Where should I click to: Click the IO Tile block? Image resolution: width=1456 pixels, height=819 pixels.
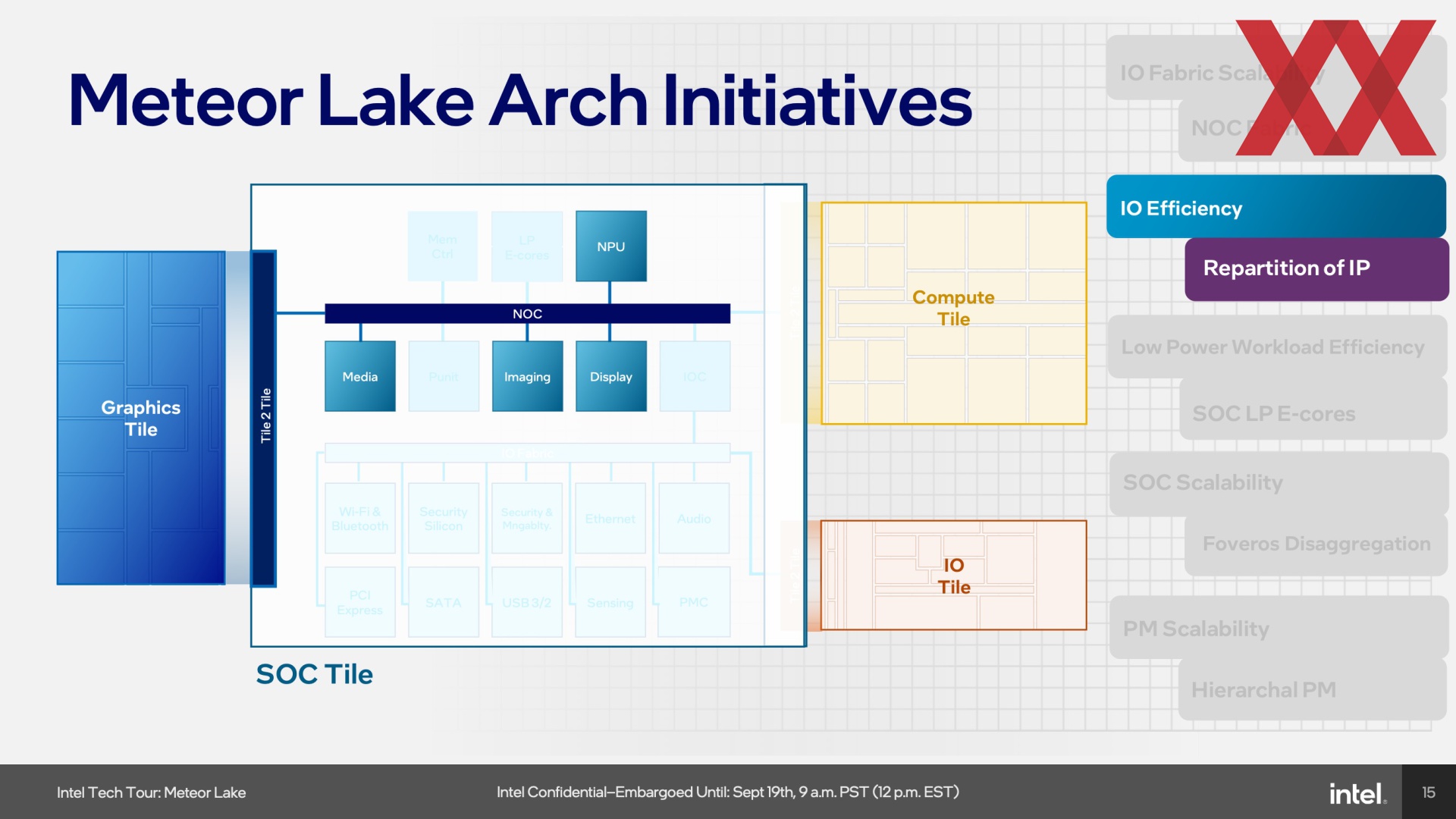(953, 575)
